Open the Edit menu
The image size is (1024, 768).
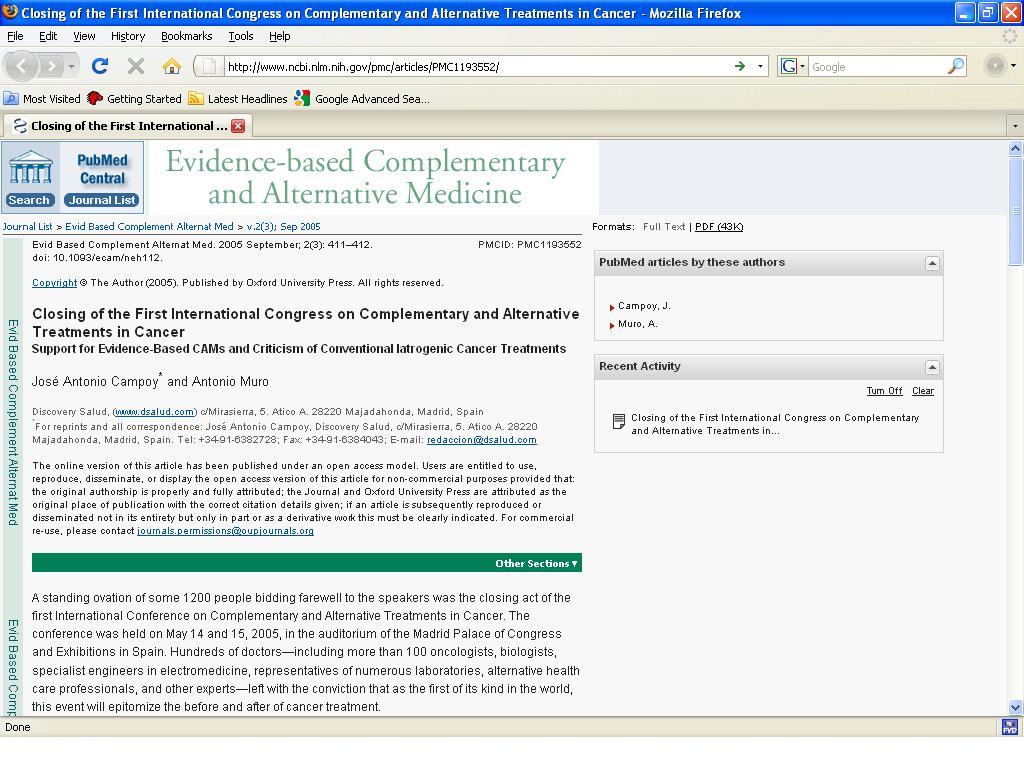(48, 36)
